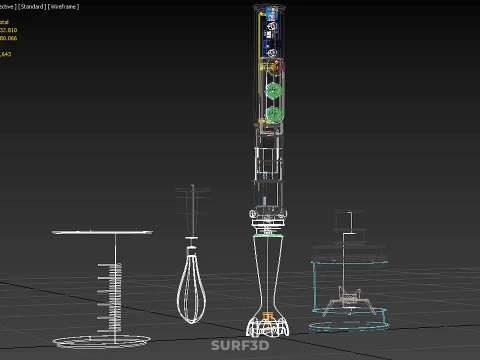Open the [Wireframe] viewport display menu

(x=63, y=7)
